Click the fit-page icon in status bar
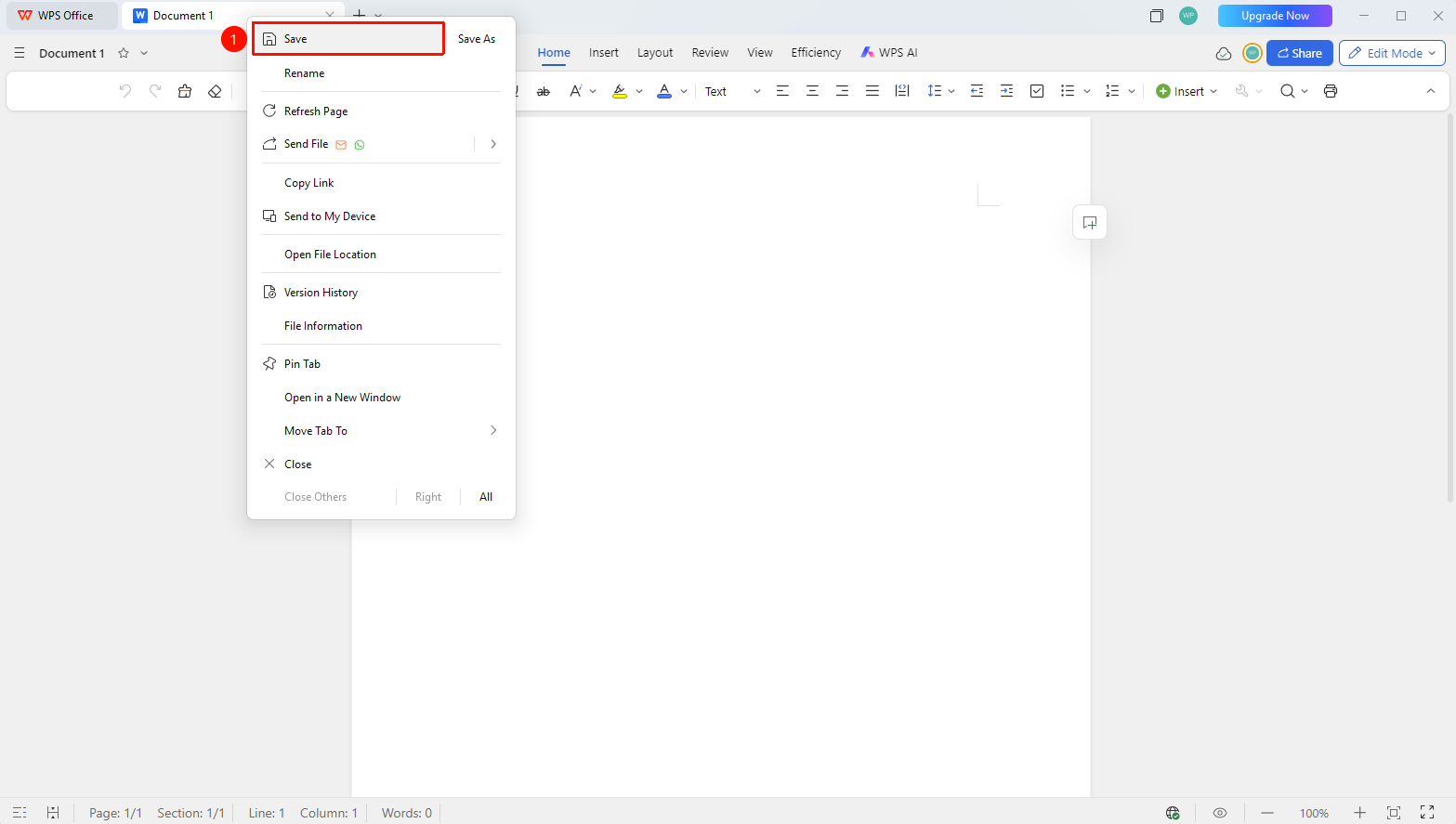The image size is (1456, 824). coord(1394,813)
